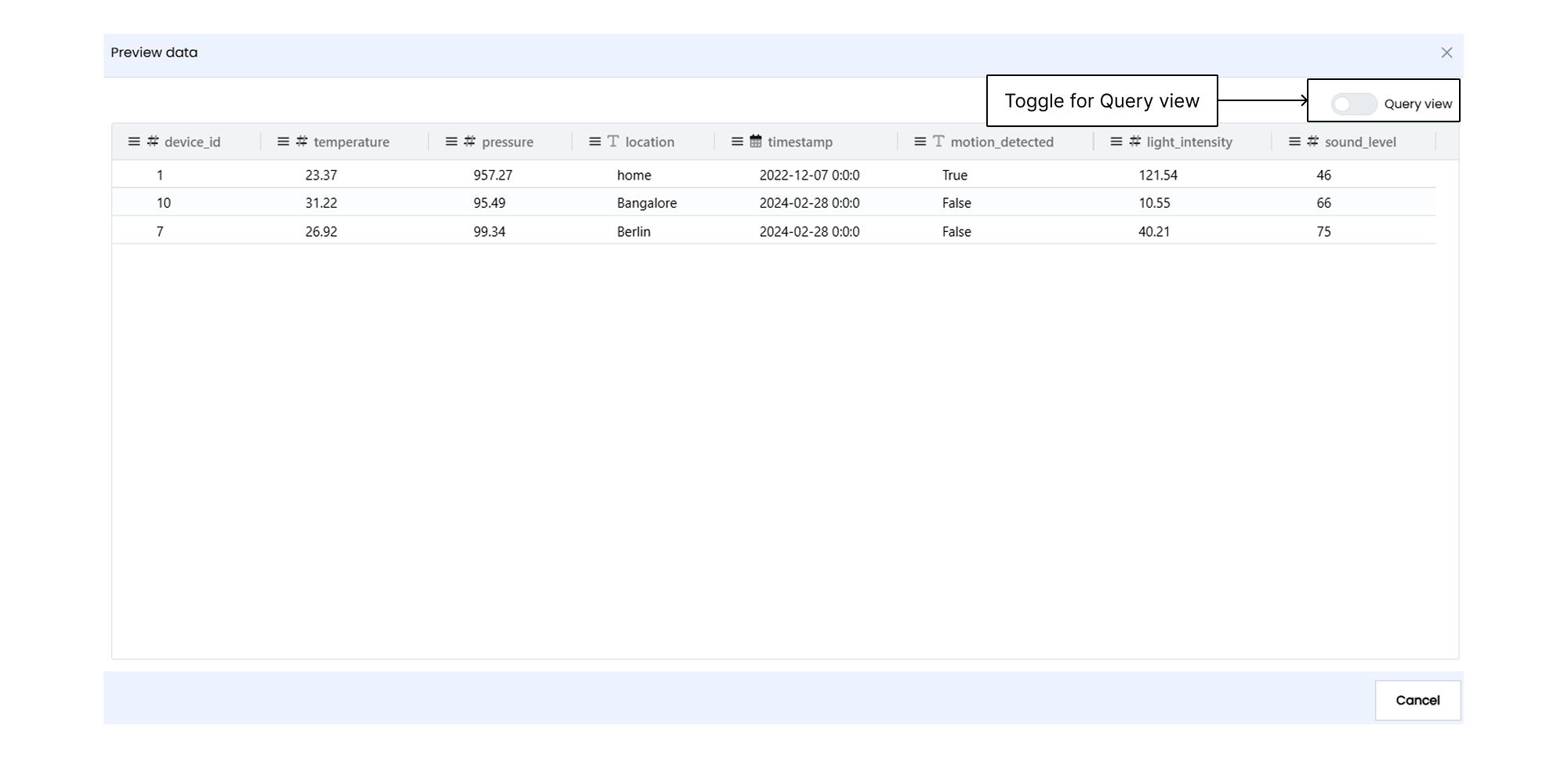
Task: Click the device_id column header label
Action: click(193, 142)
